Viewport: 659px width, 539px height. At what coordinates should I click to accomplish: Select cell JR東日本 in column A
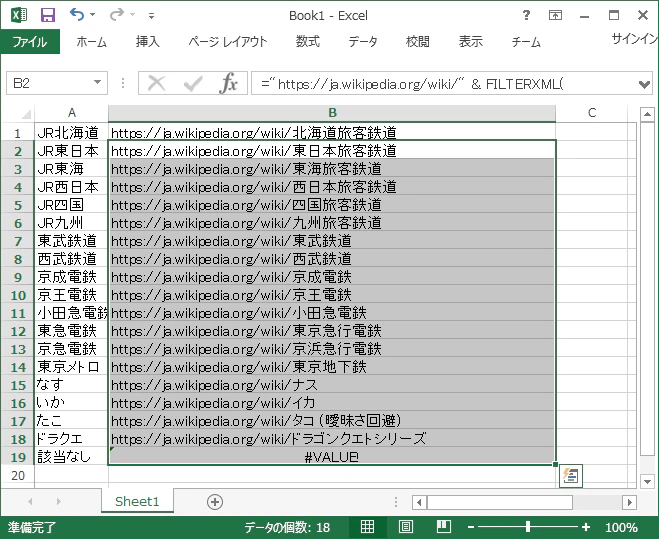[x=71, y=151]
